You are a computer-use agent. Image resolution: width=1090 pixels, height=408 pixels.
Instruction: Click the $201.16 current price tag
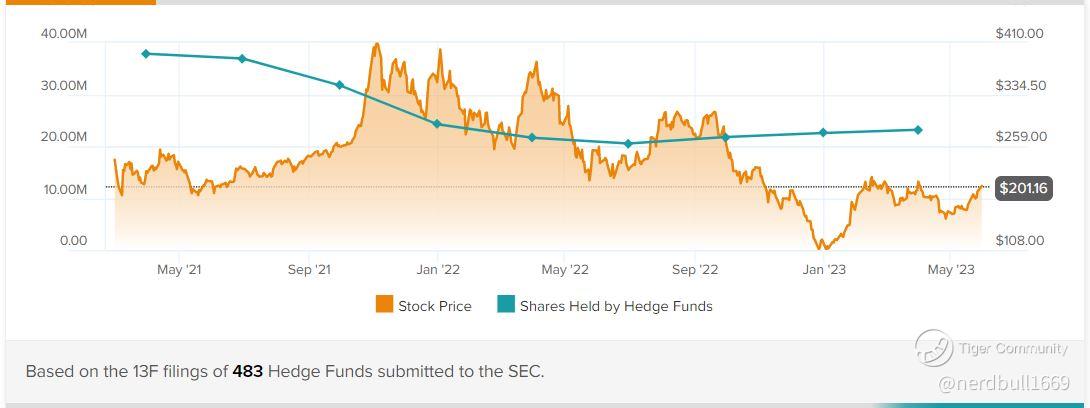click(1023, 188)
